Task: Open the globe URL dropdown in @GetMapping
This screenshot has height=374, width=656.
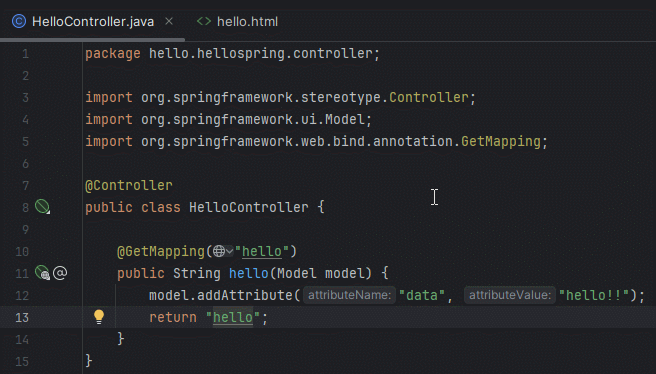Action: [223, 251]
